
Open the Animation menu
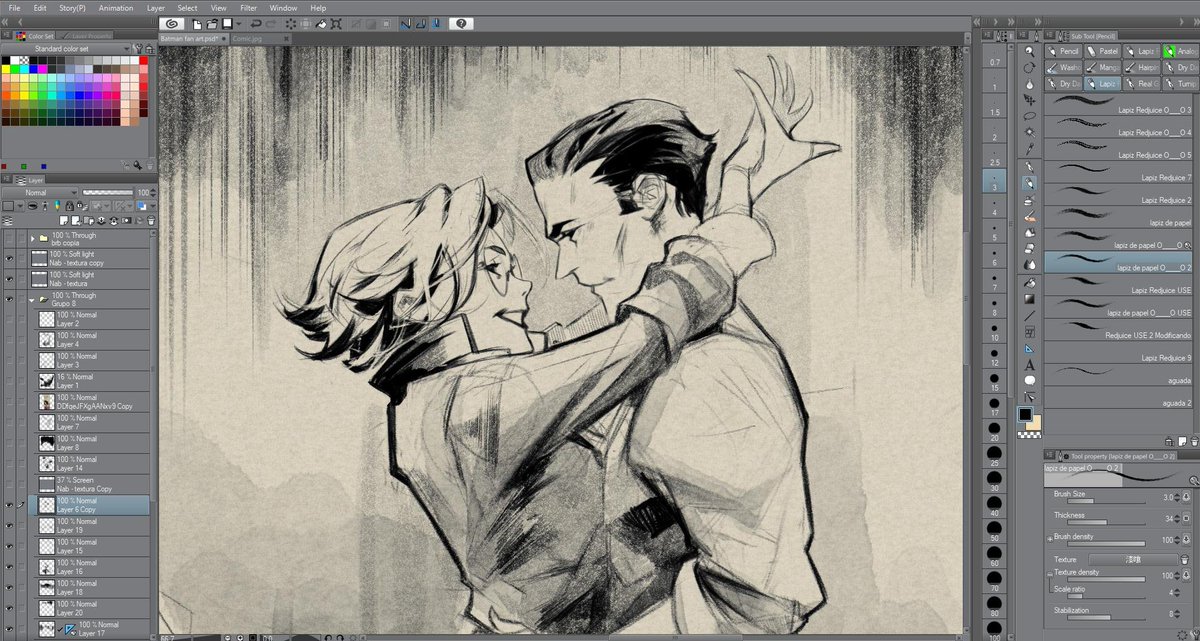tap(117, 7)
